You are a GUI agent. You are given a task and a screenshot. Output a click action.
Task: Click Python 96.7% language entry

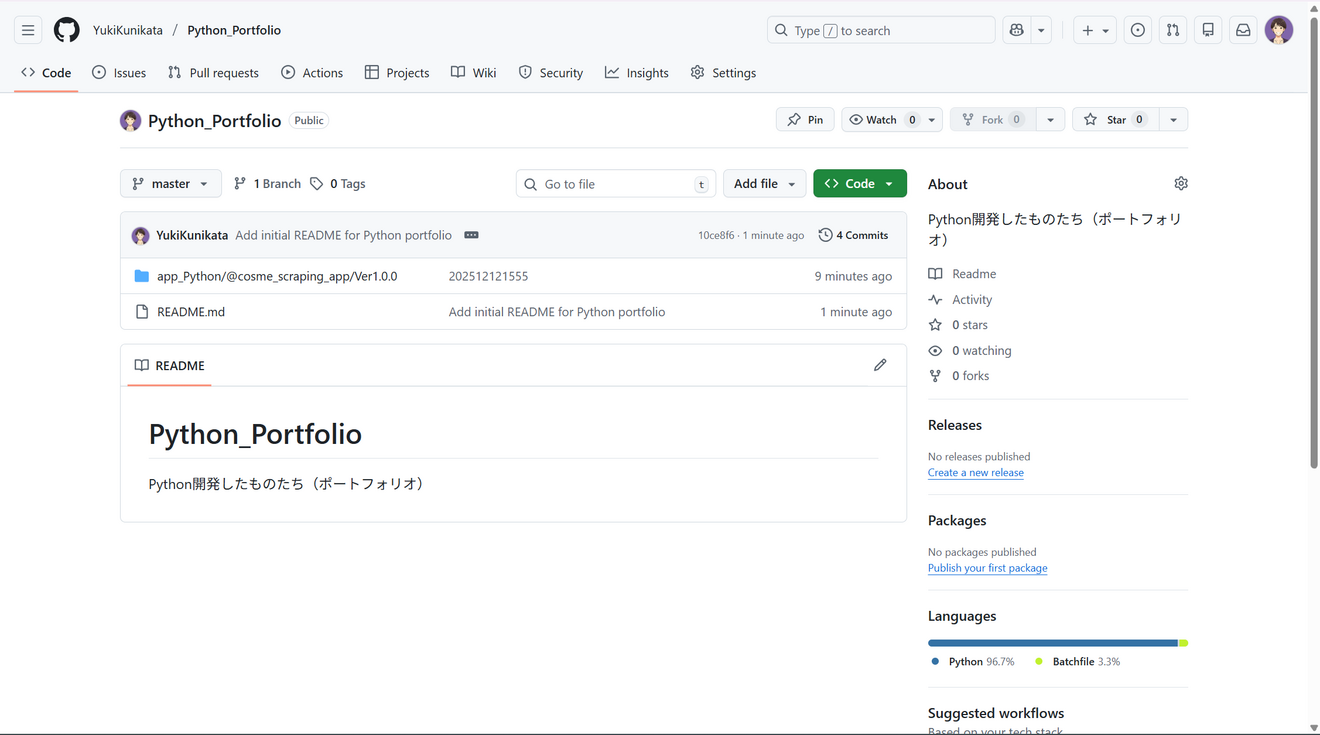point(973,662)
